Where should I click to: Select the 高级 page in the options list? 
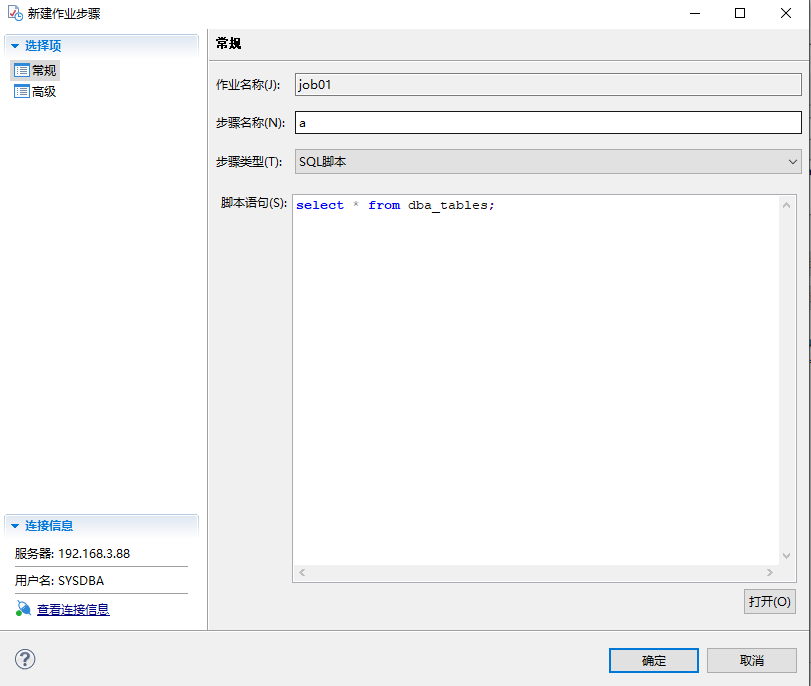pos(35,92)
